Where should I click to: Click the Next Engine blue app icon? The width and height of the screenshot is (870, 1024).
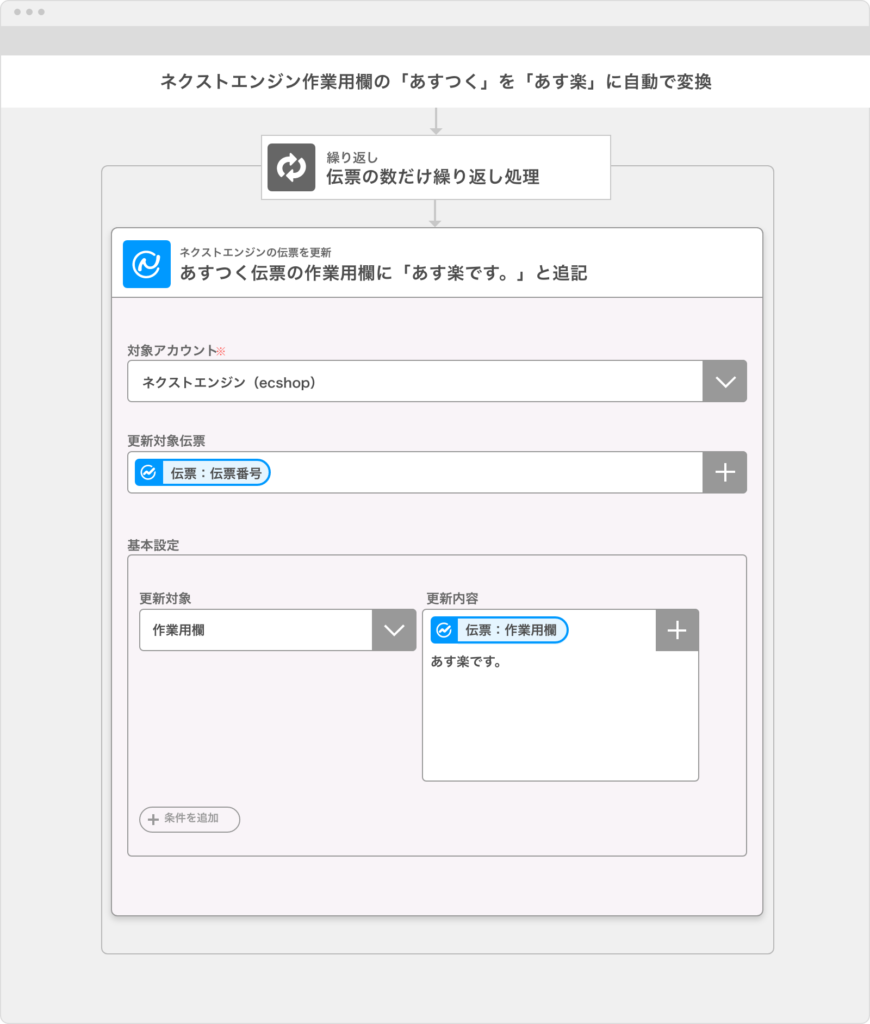pos(146,264)
